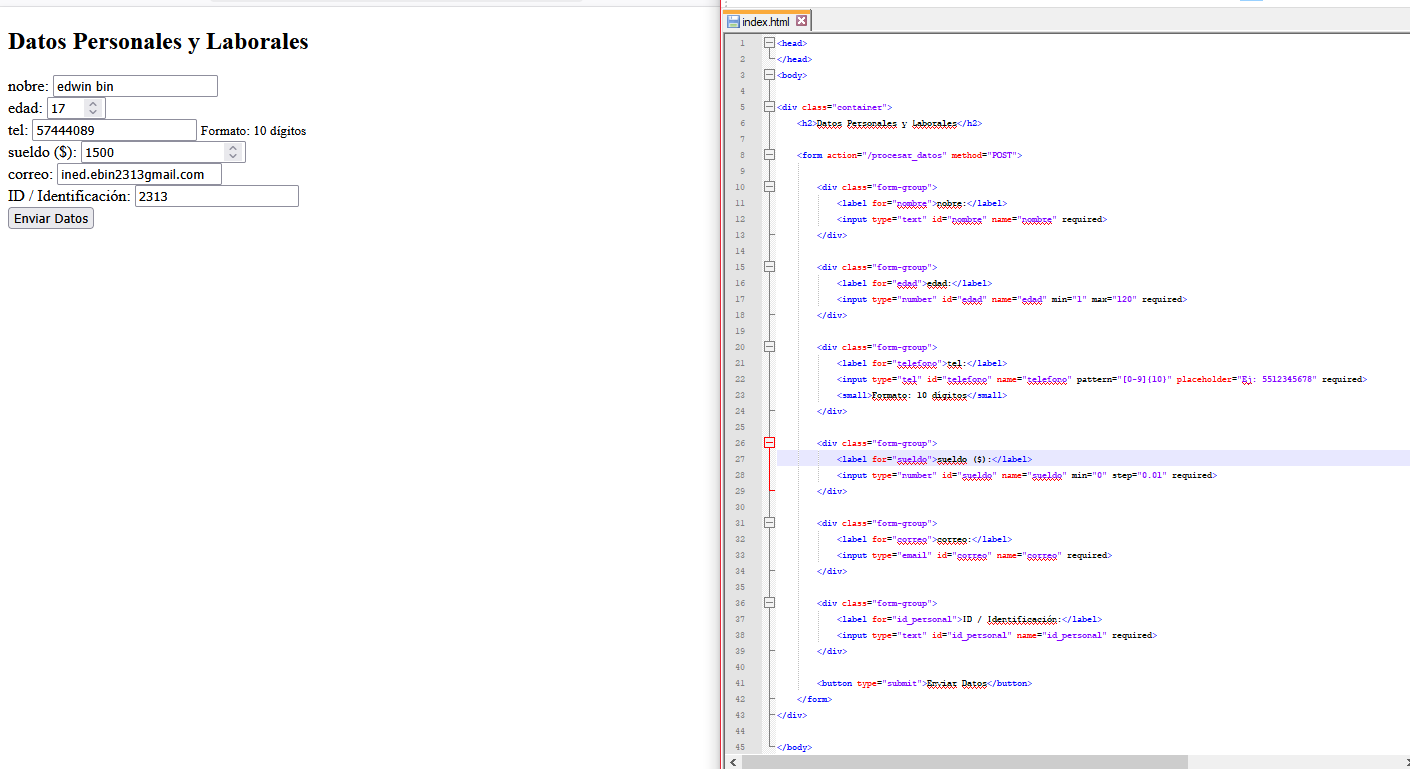Click line number 27 in the editor margin
The height and width of the screenshot is (769, 1410).
pos(740,459)
